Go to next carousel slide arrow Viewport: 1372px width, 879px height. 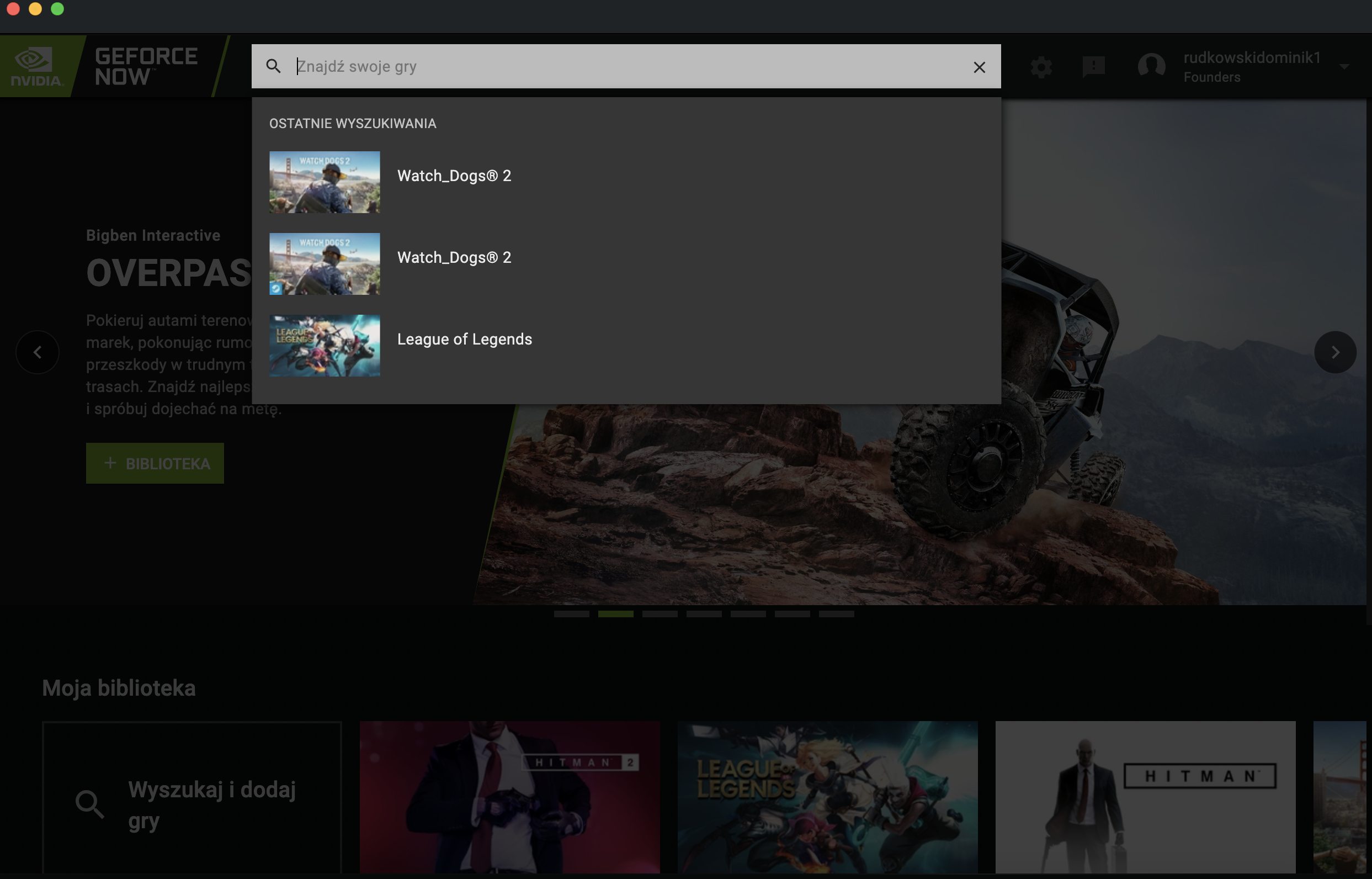pyautogui.click(x=1334, y=352)
